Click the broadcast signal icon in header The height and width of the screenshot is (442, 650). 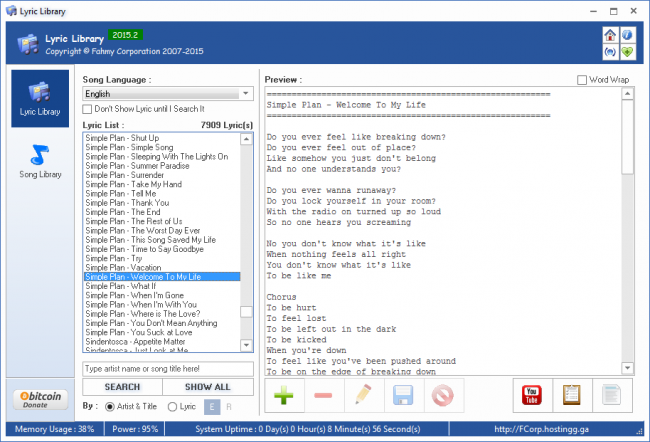[610, 52]
